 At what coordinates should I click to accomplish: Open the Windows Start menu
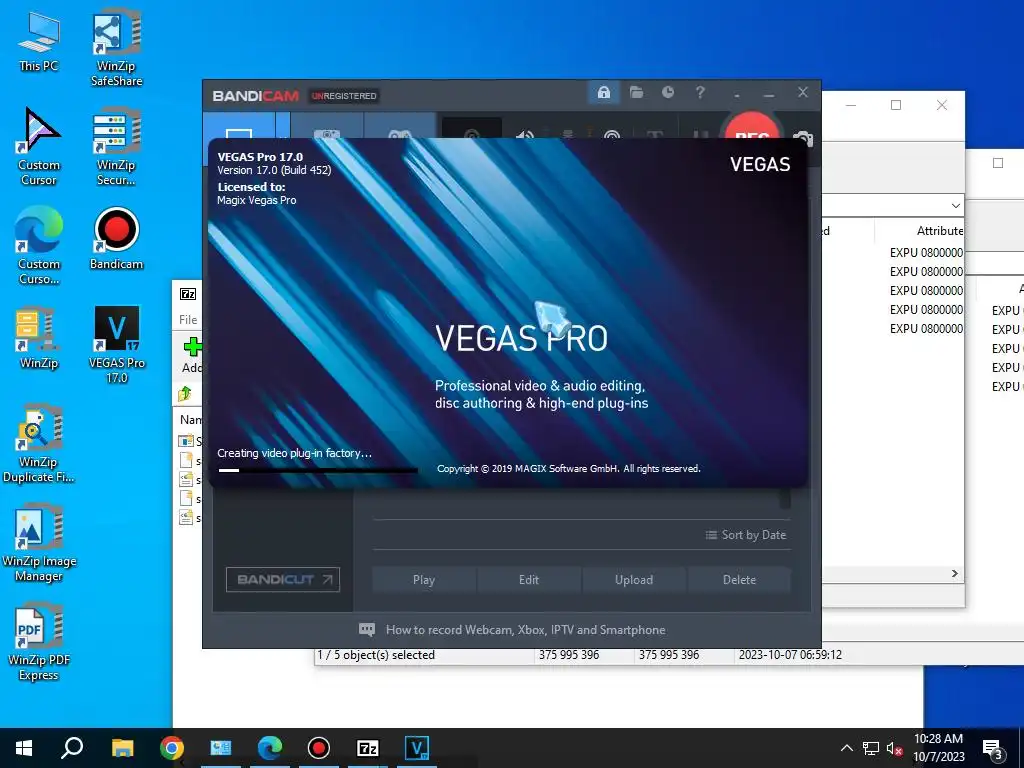(x=24, y=748)
